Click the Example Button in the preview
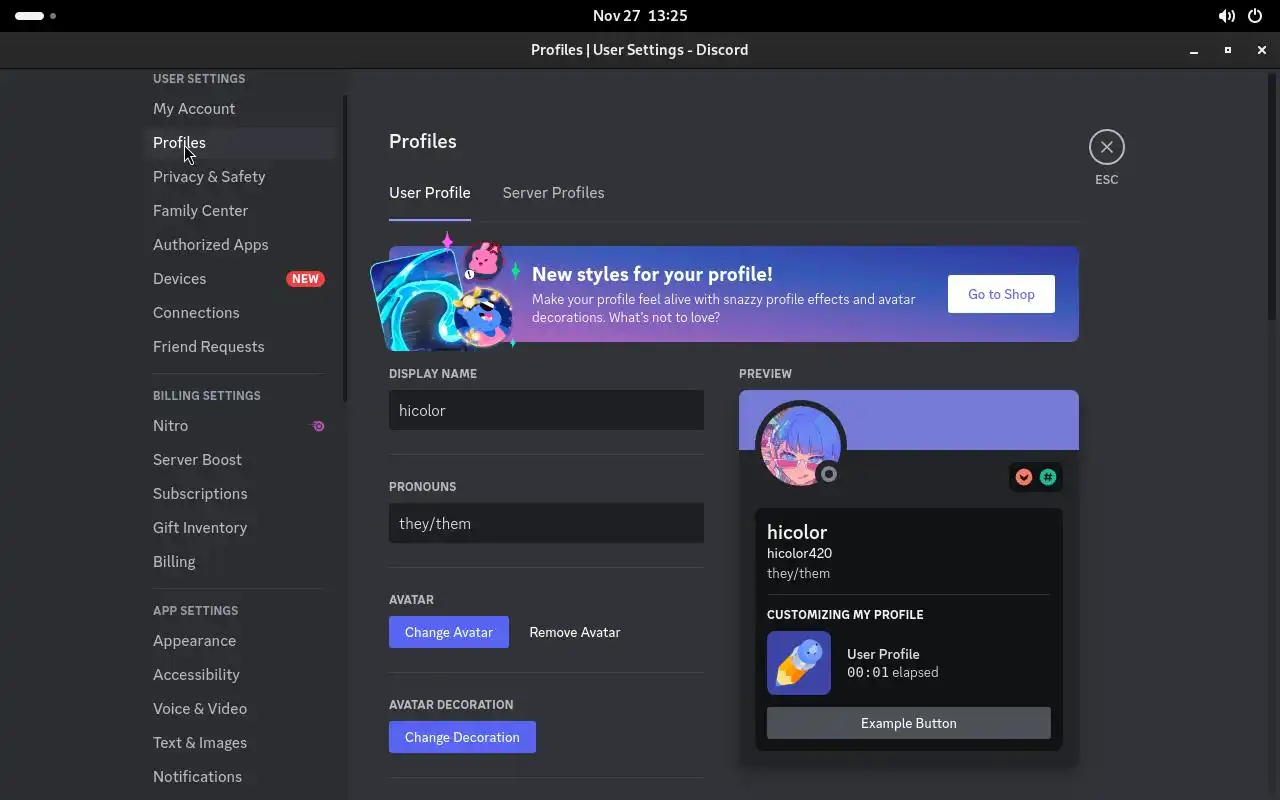Image resolution: width=1280 pixels, height=800 pixels. pos(909,723)
